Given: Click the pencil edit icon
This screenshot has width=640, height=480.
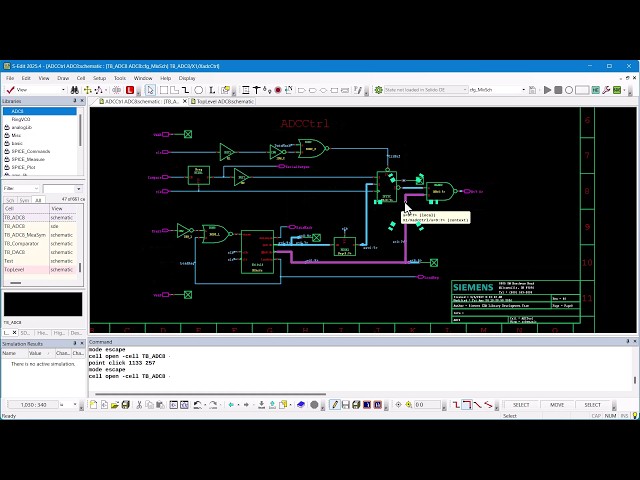Looking at the screenshot, I should click(335, 404).
